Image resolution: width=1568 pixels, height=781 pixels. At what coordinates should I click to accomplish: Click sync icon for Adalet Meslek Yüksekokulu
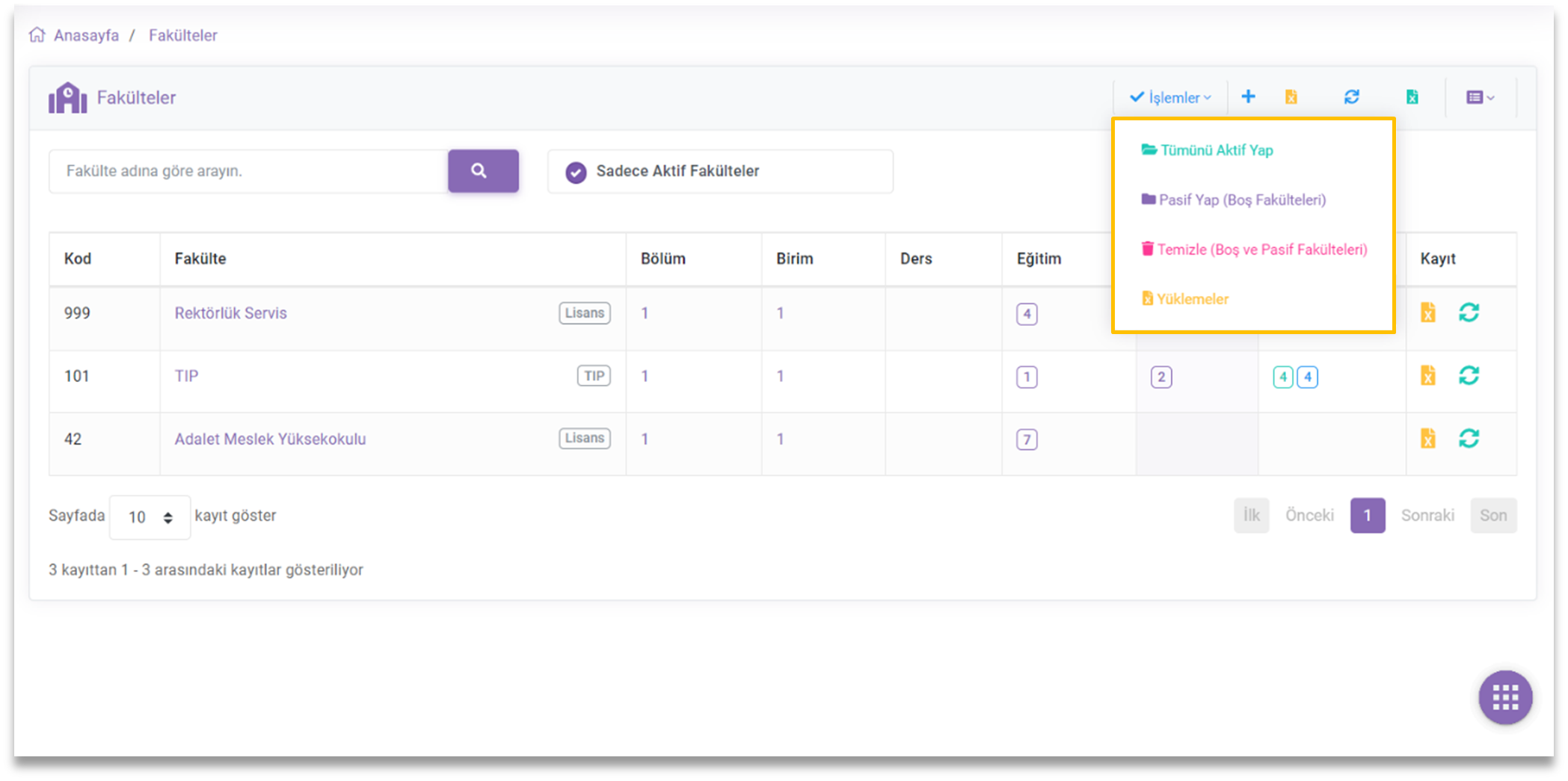point(1469,439)
